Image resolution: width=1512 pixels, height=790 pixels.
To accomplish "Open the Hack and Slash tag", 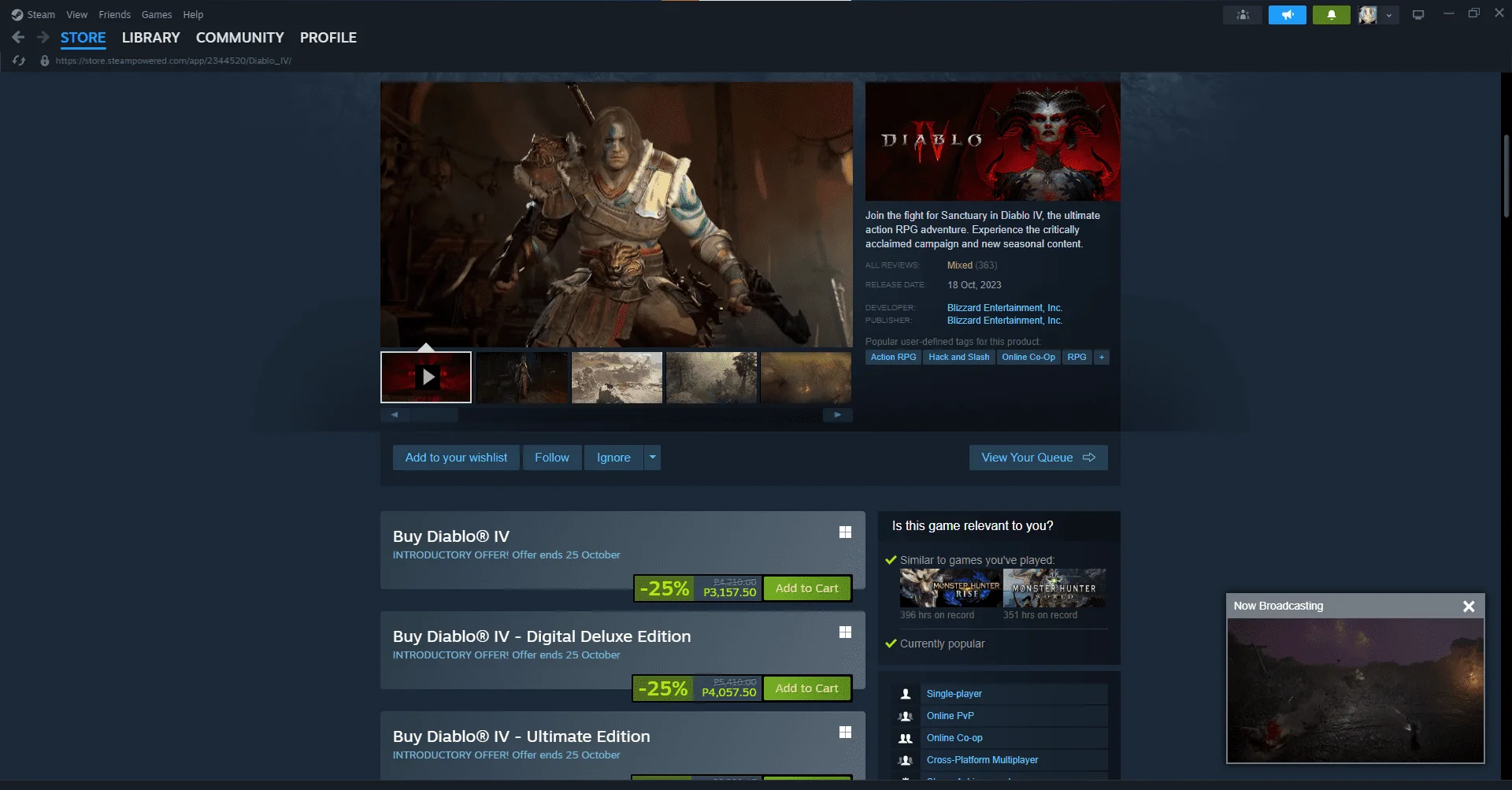I will [x=959, y=358].
